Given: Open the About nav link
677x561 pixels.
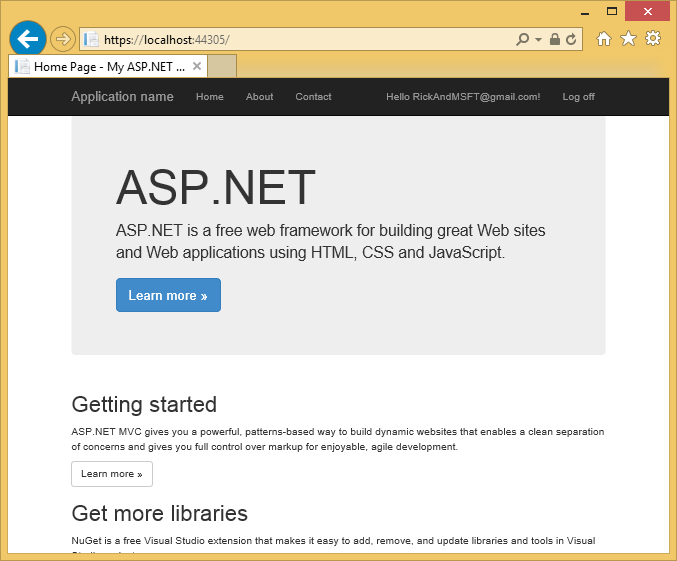Looking at the screenshot, I should [259, 97].
